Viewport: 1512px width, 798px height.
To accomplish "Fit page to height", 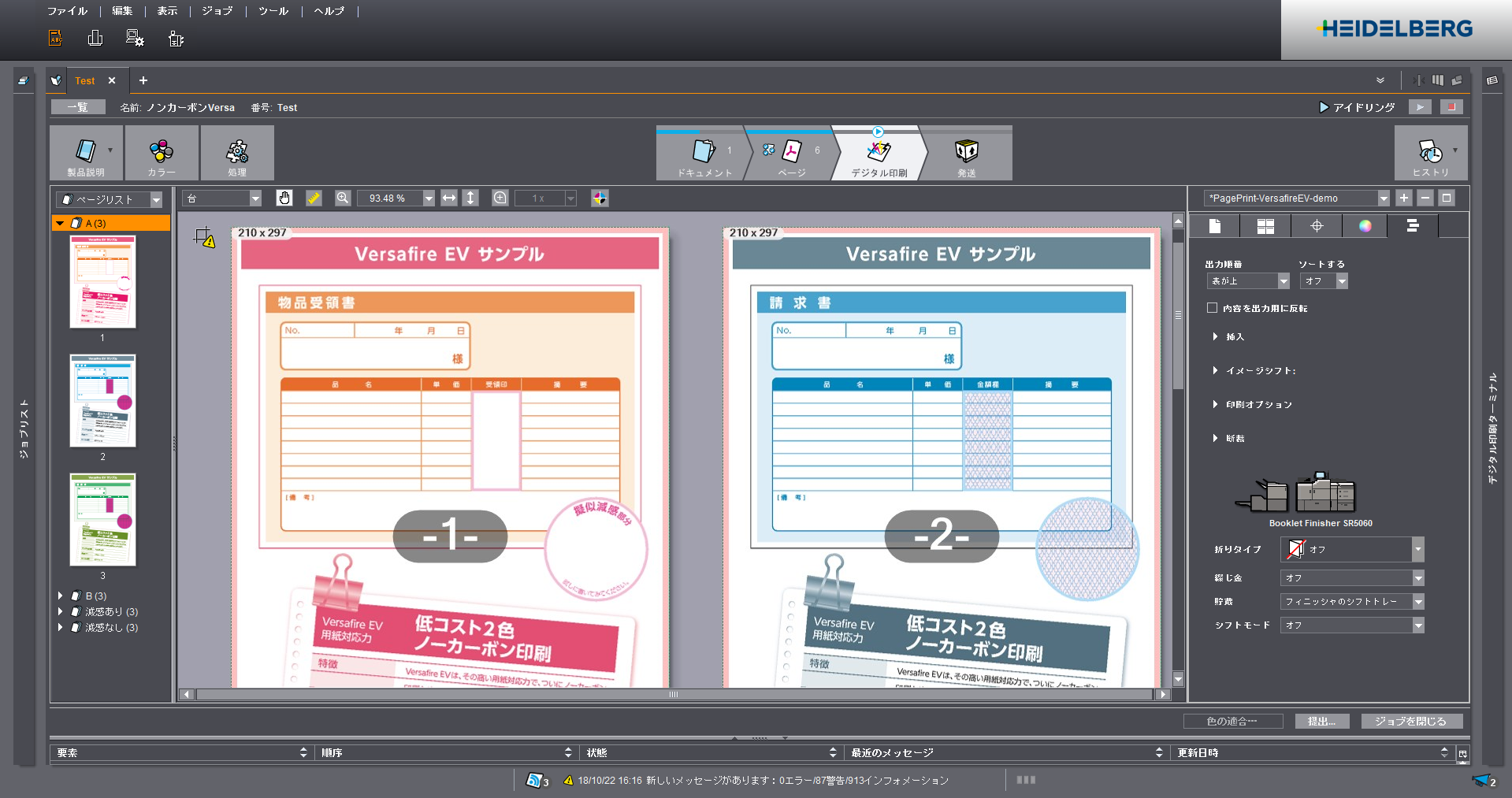I will [470, 199].
